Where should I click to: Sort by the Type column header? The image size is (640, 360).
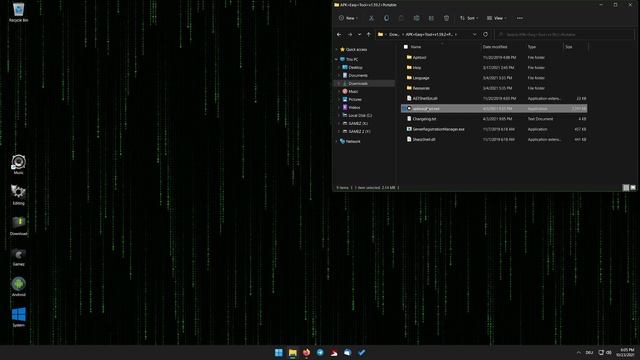[532, 47]
